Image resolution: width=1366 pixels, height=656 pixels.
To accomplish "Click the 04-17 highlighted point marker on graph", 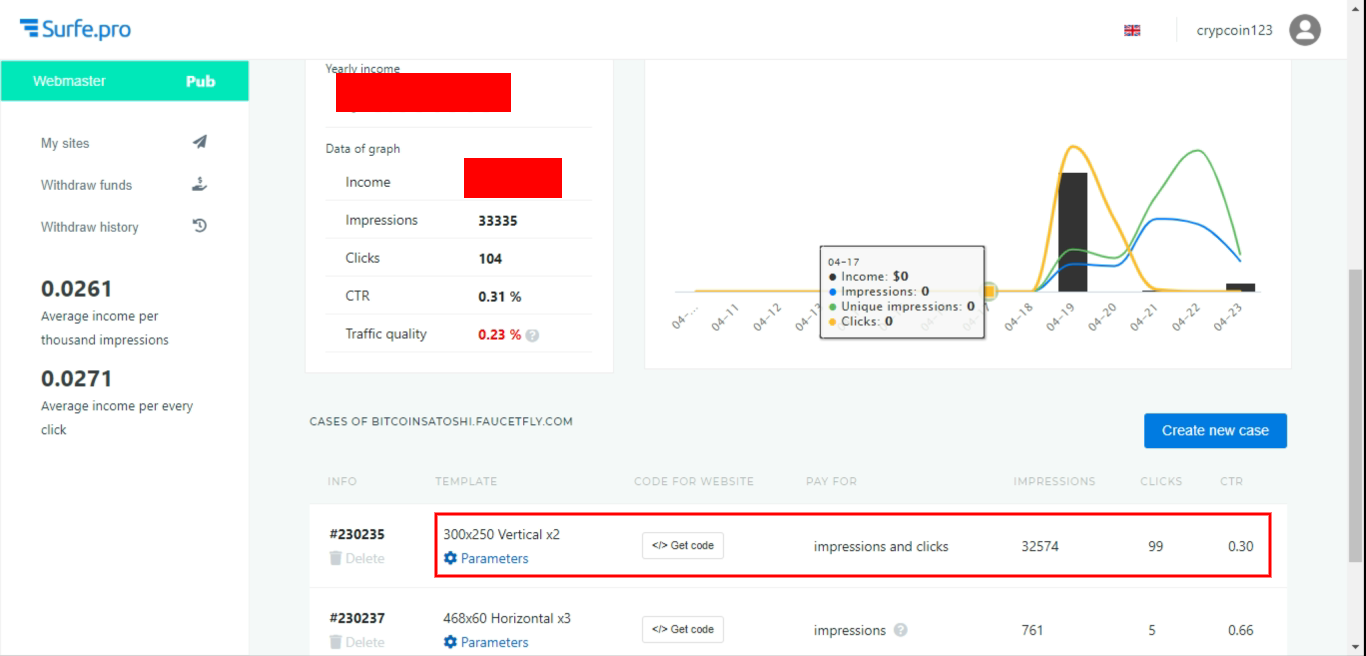I will [x=989, y=291].
